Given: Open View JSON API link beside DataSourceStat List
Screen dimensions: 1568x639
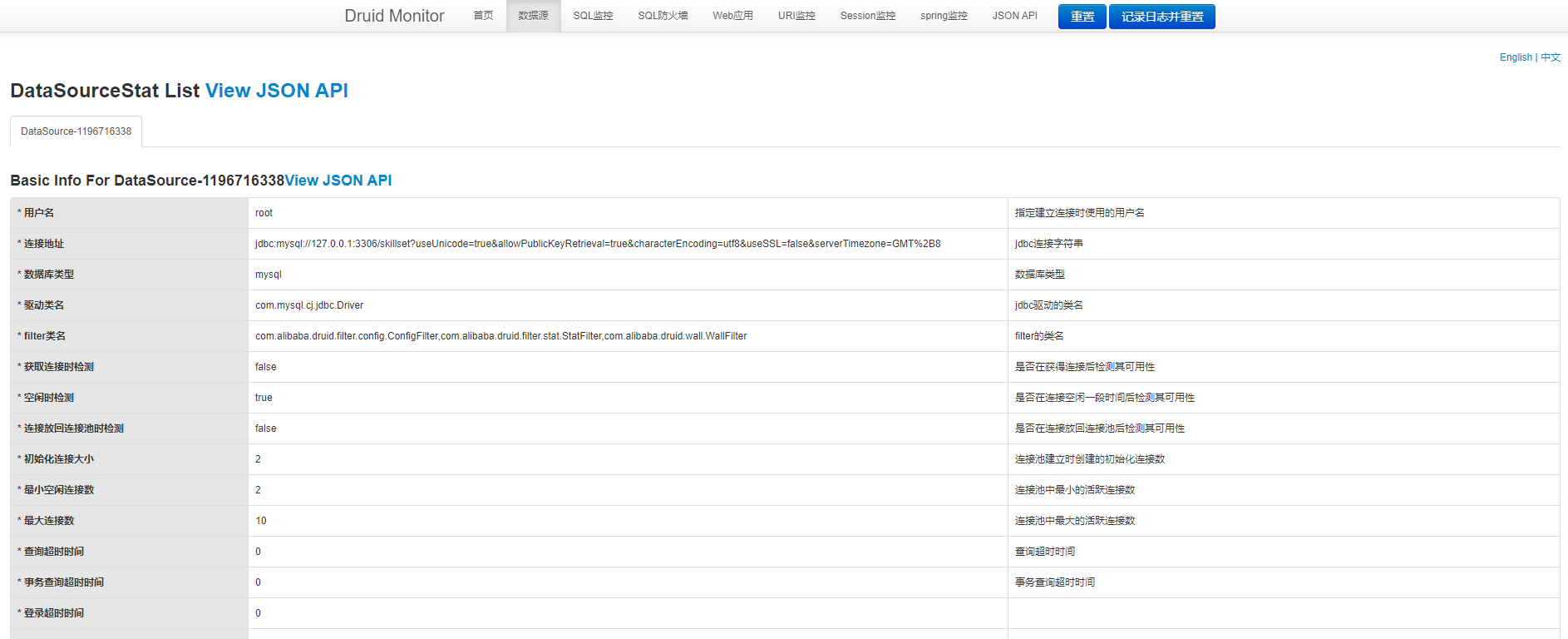Looking at the screenshot, I should click(x=277, y=91).
